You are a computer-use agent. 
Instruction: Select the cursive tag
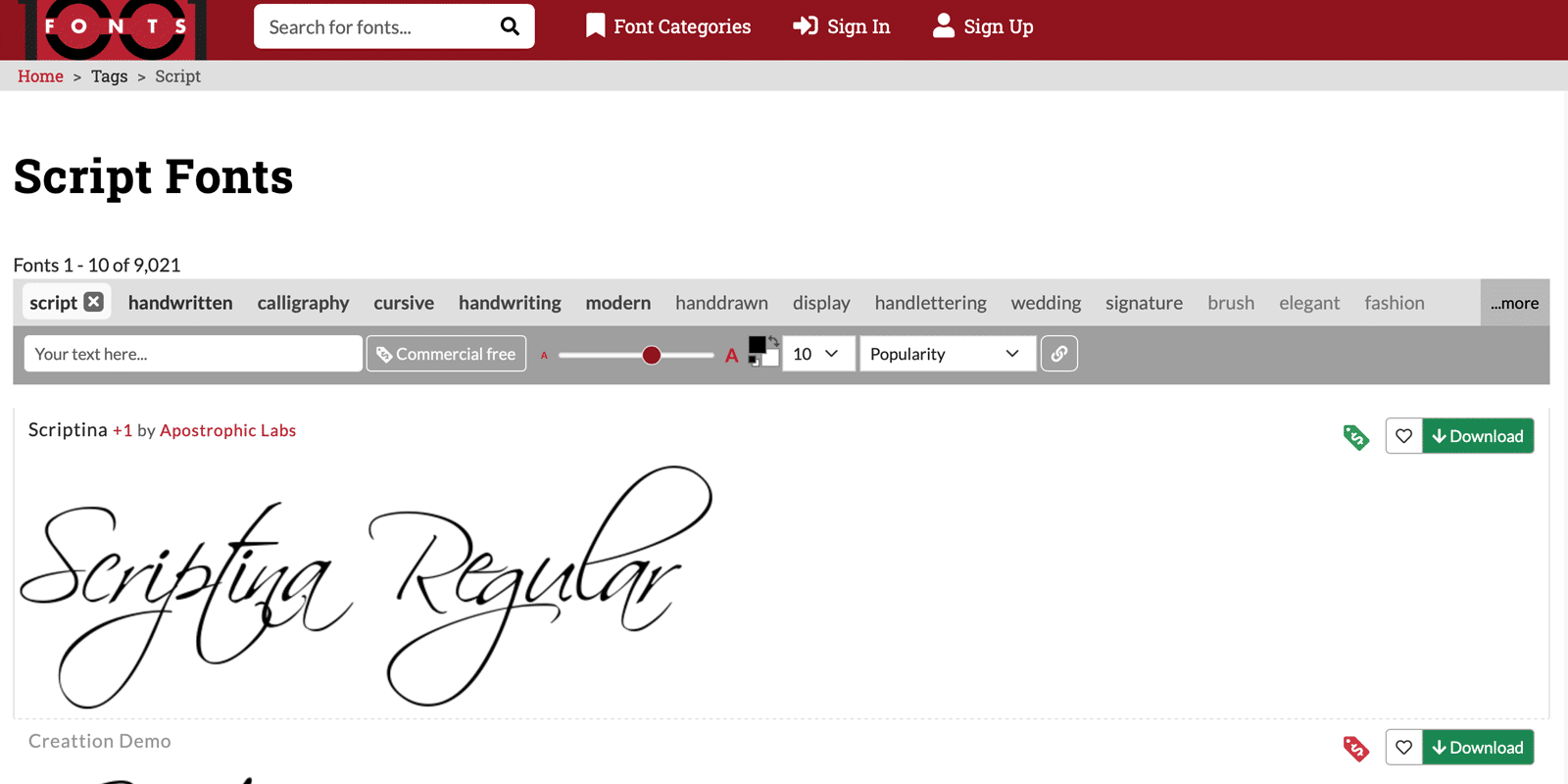click(404, 303)
